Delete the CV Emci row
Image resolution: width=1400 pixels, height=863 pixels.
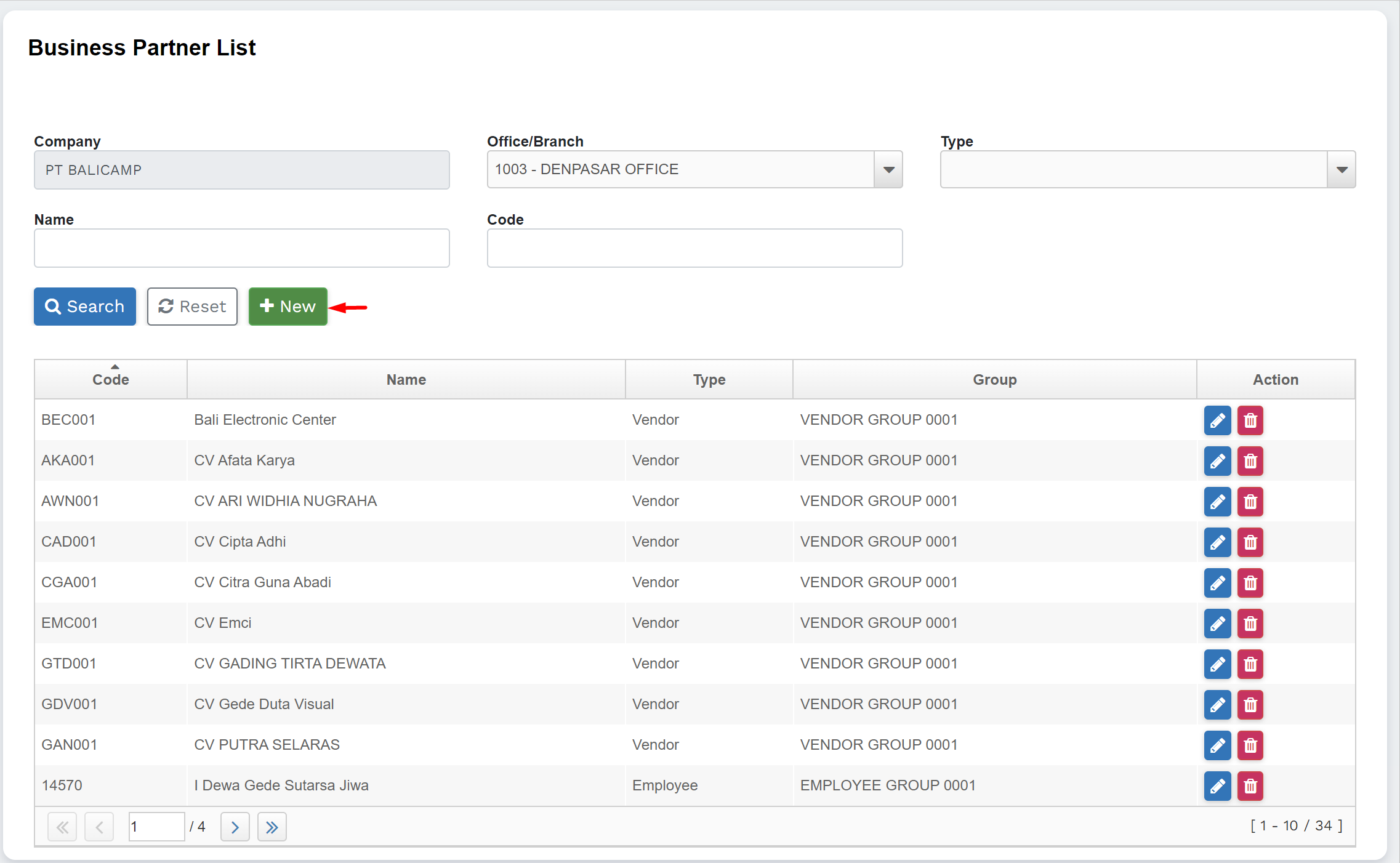1250,624
